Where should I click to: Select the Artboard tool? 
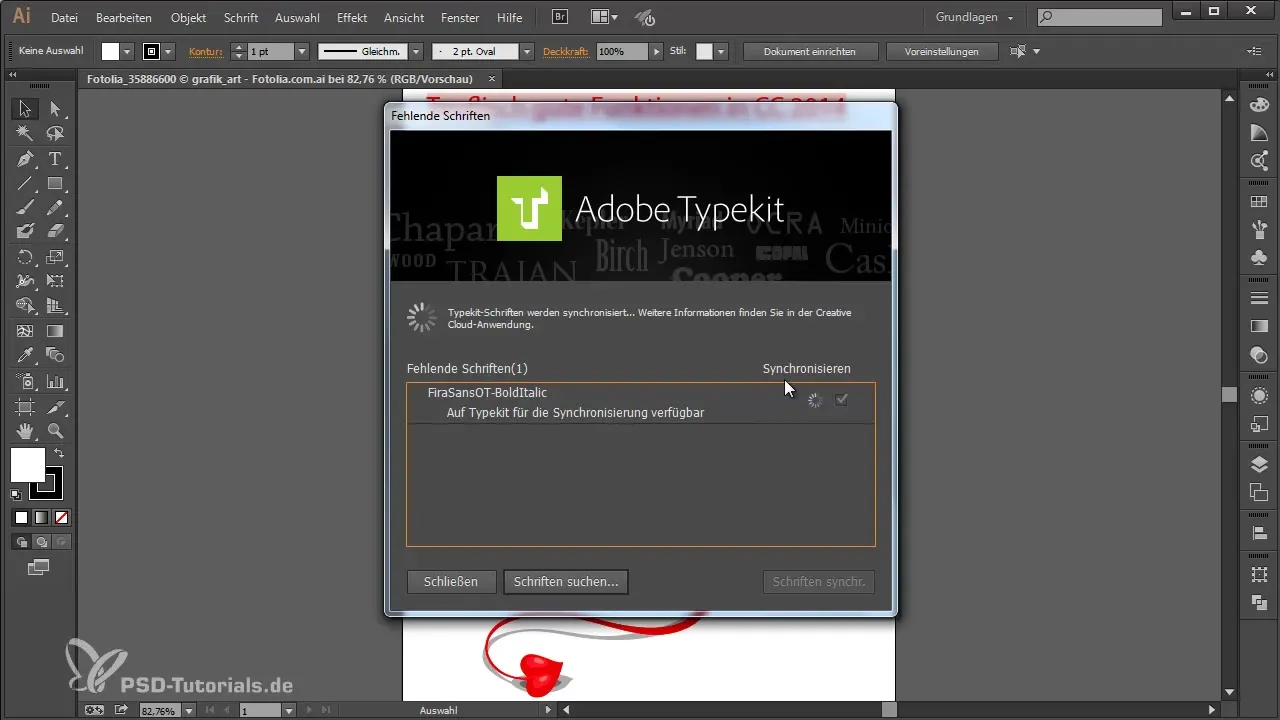pos(25,407)
